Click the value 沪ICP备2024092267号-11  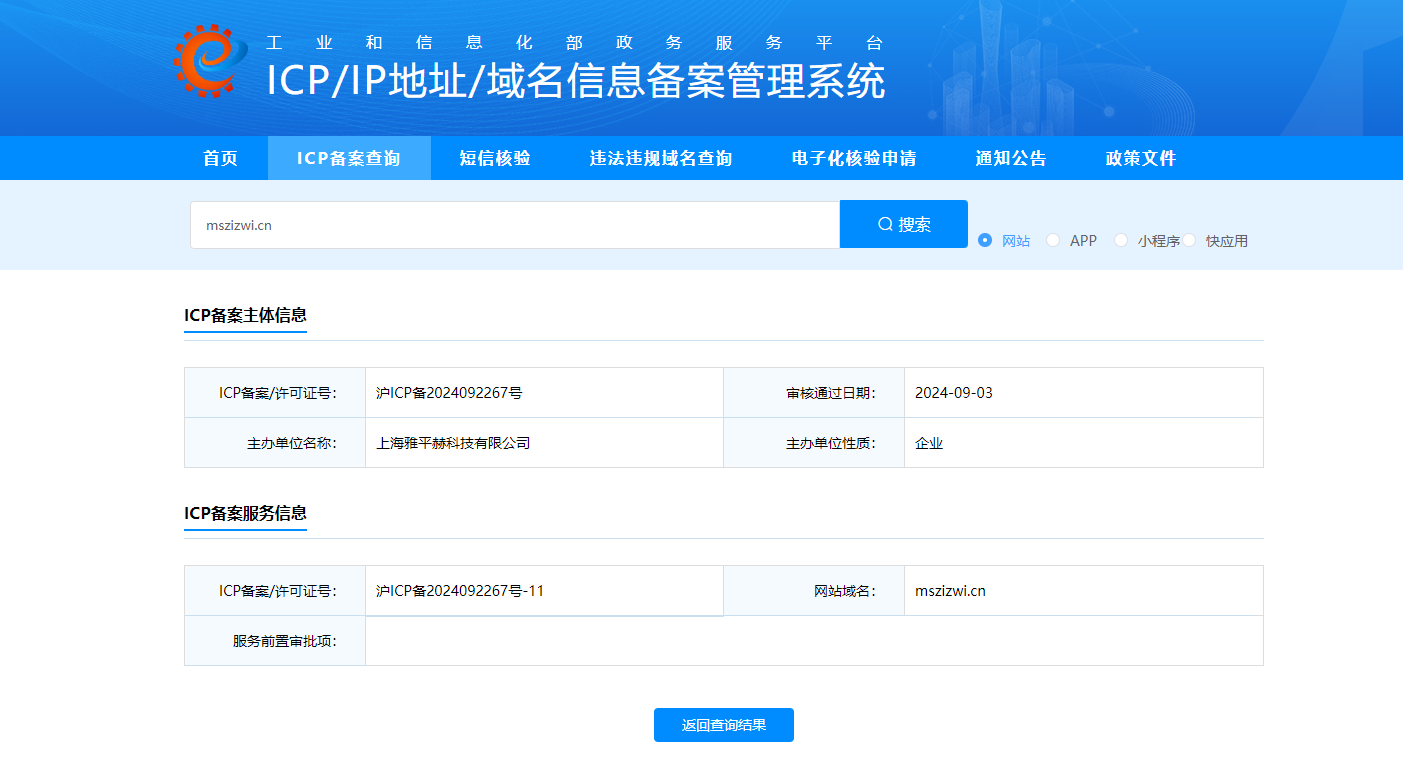460,591
